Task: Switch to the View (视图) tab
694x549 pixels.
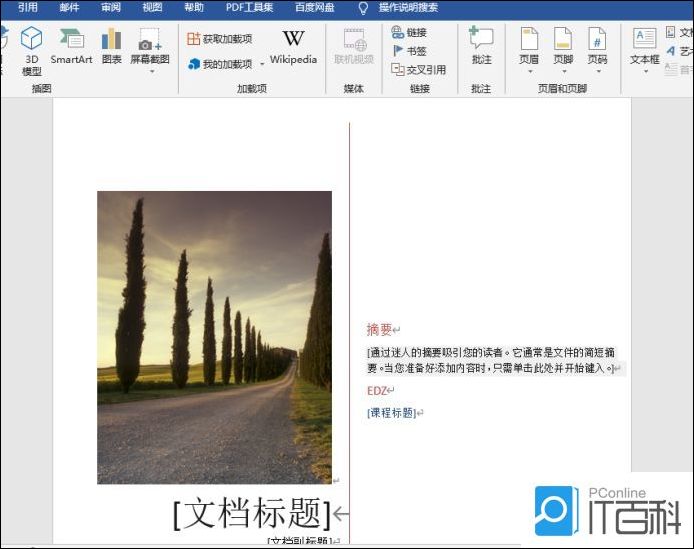Action: coord(152,8)
